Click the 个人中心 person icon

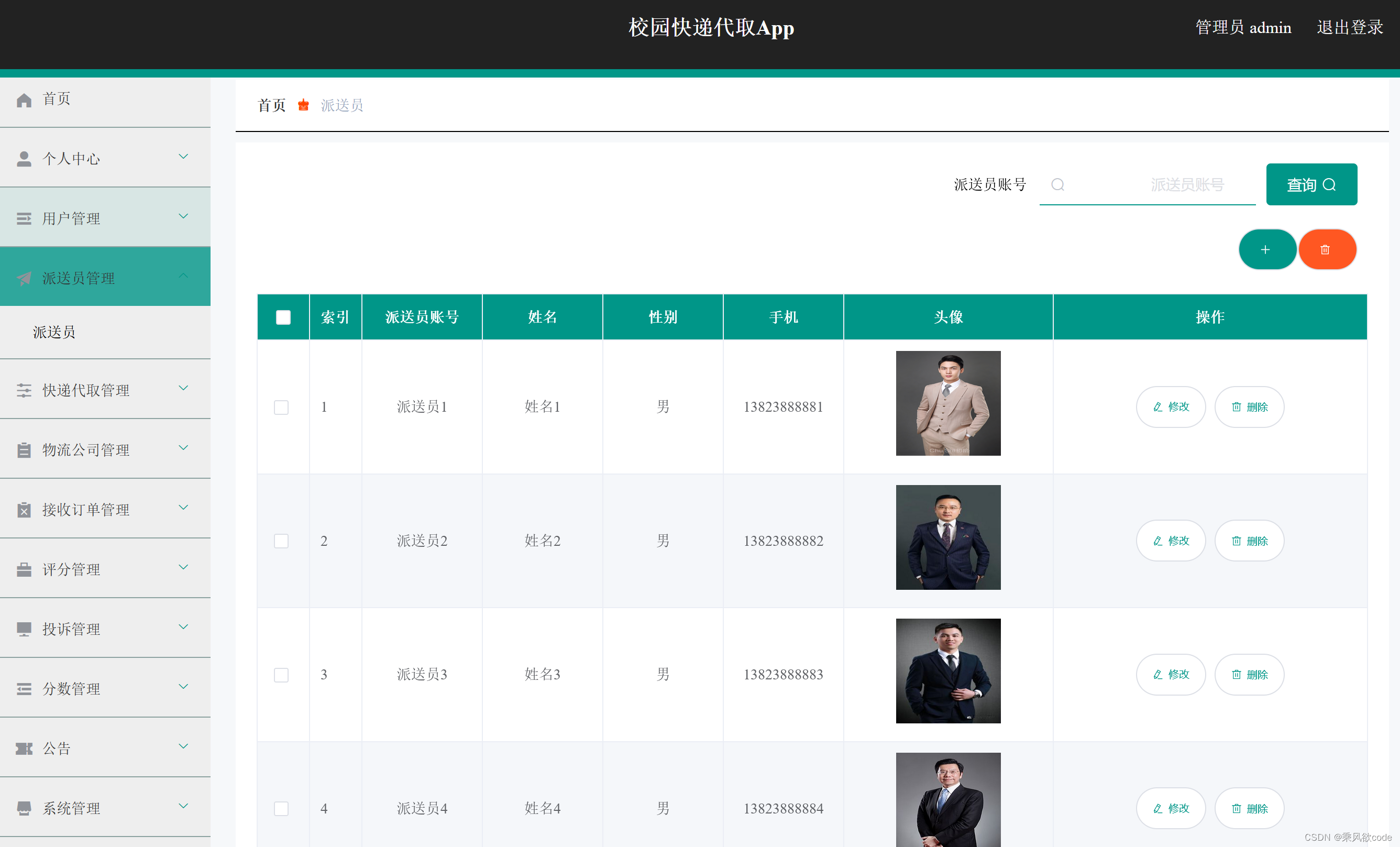click(x=24, y=159)
